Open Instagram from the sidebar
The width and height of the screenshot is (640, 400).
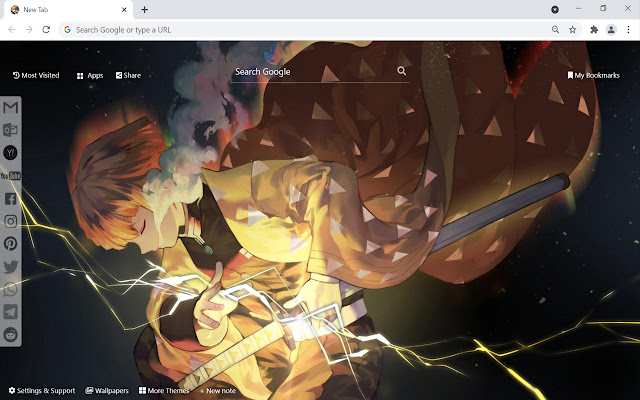(x=11, y=221)
